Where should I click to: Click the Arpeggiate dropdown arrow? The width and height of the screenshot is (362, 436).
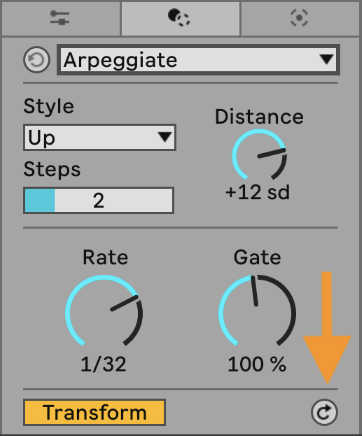(x=326, y=59)
